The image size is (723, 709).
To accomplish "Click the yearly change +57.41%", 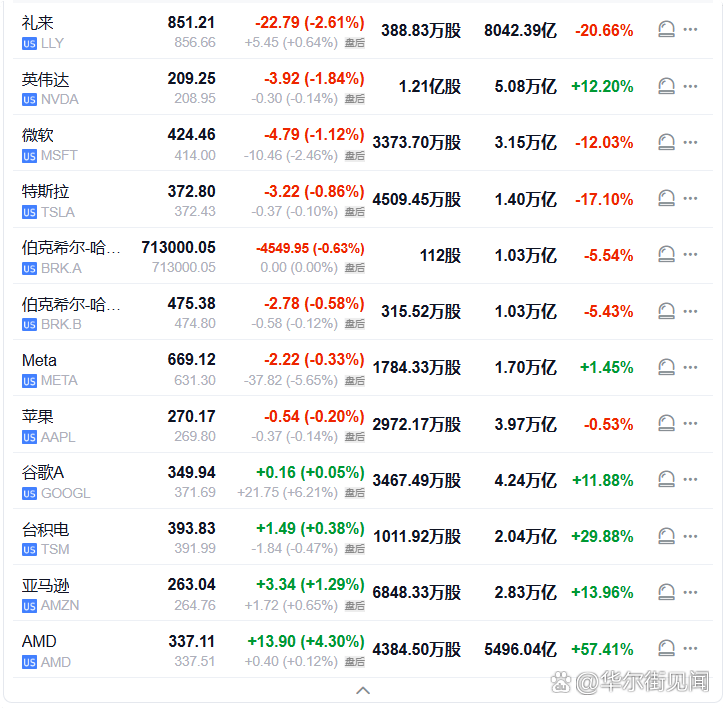I will tap(602, 650).
